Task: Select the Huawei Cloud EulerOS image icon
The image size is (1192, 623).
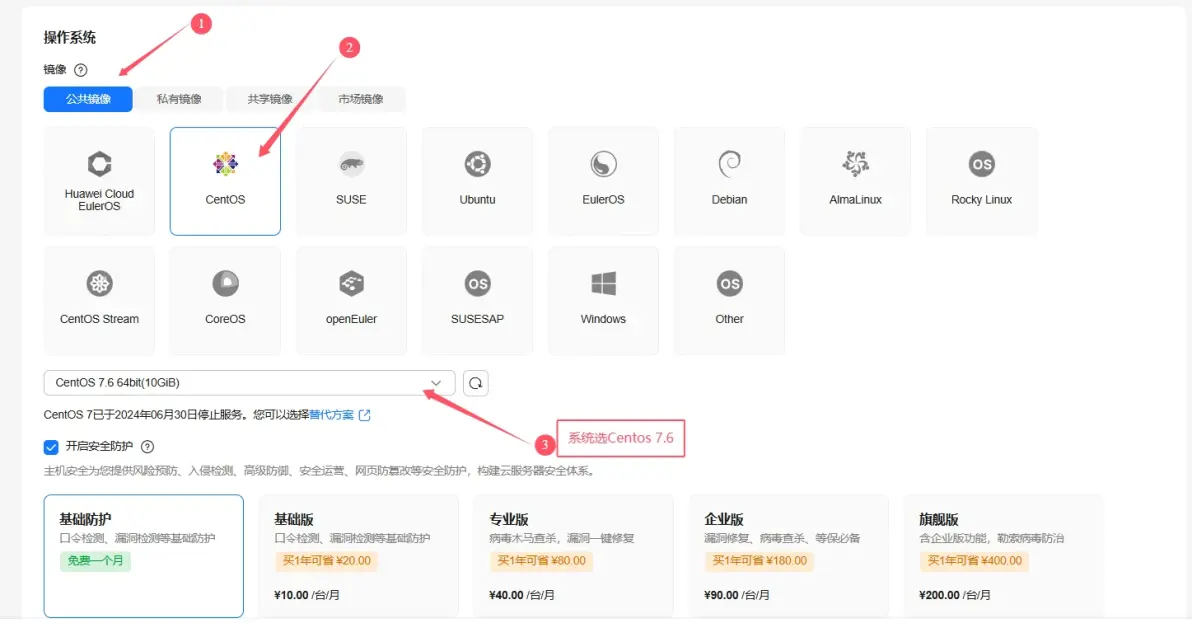Action: tap(99, 163)
